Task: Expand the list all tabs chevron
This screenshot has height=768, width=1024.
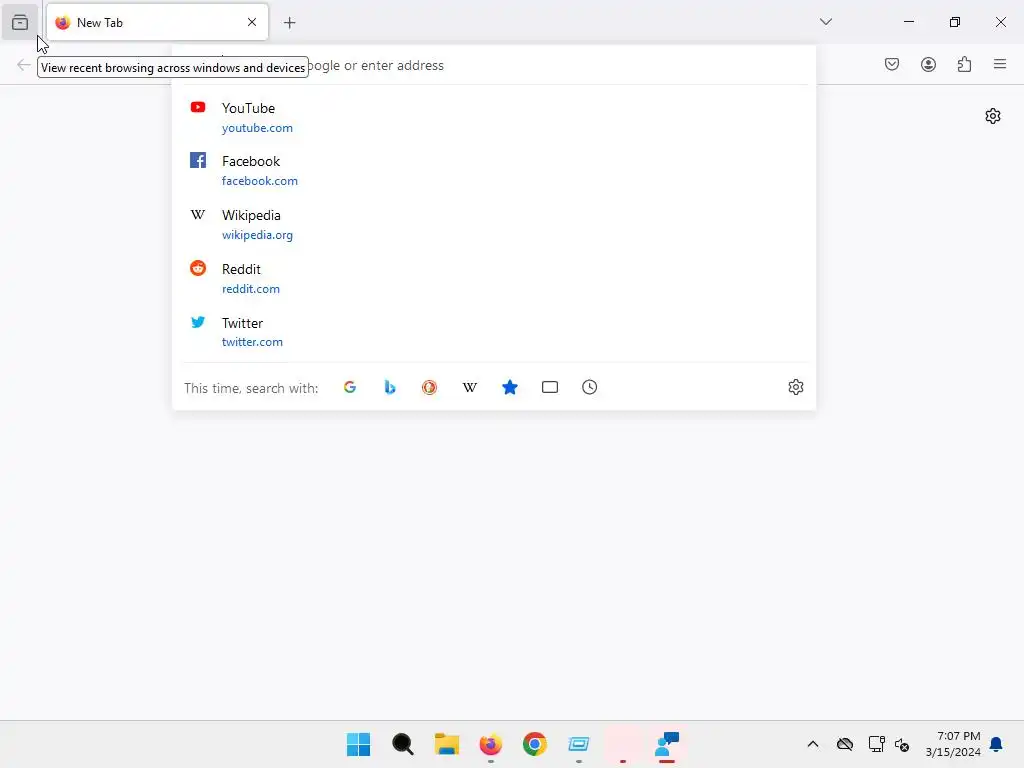Action: 826,22
